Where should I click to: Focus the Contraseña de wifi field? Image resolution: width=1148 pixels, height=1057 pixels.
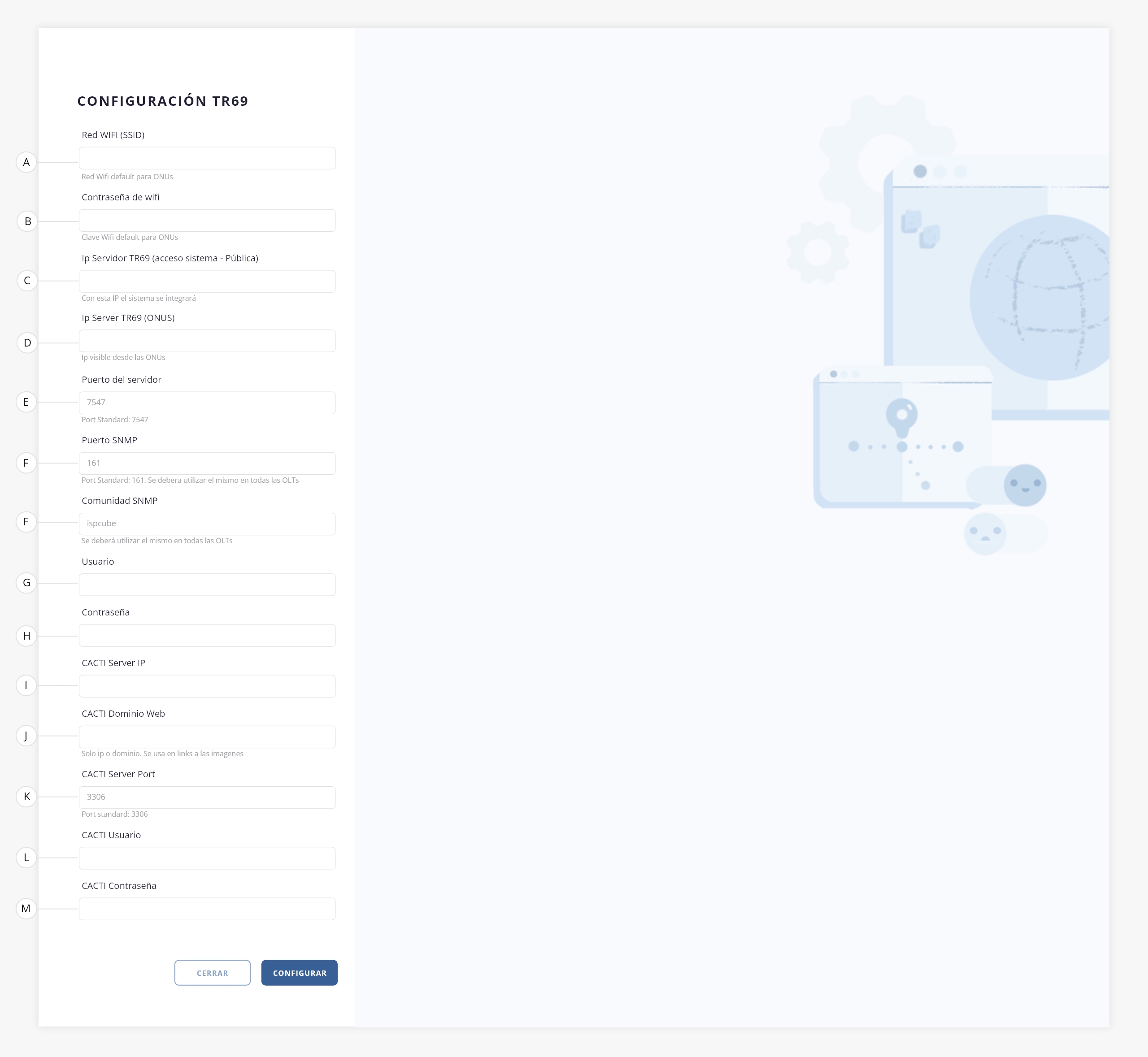pos(207,221)
